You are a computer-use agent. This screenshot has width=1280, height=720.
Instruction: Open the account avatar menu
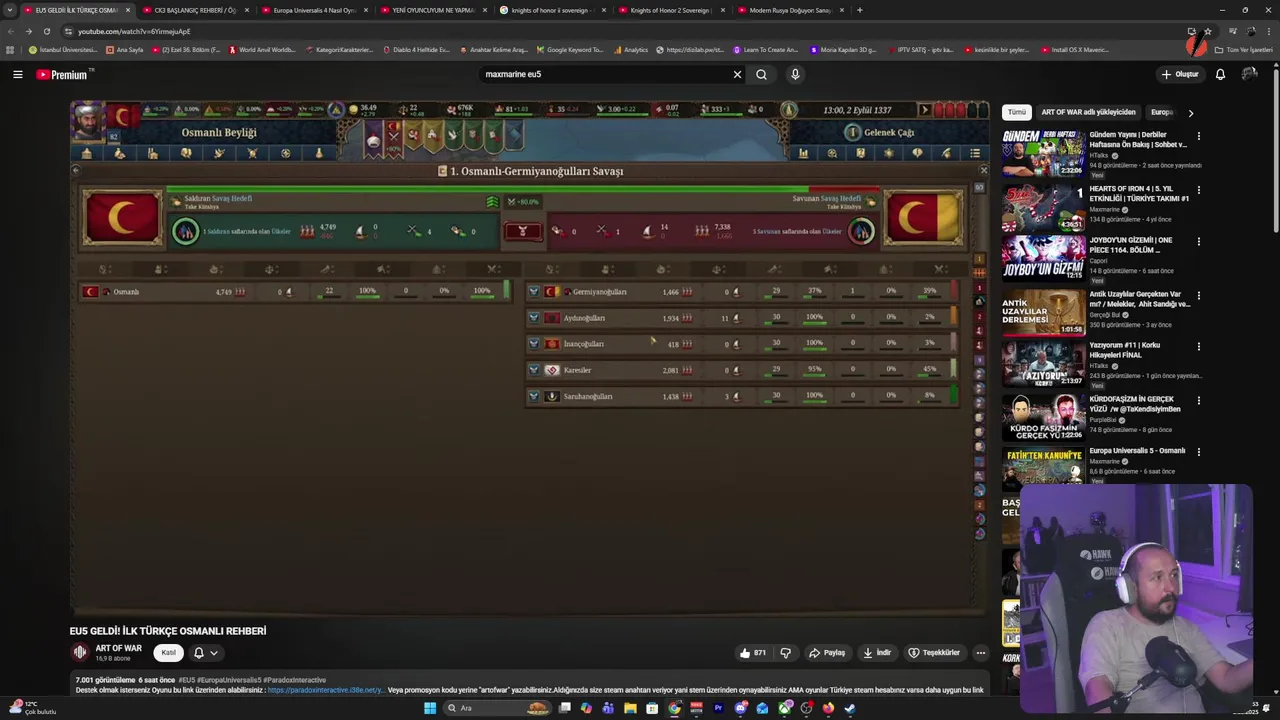click(x=1249, y=74)
